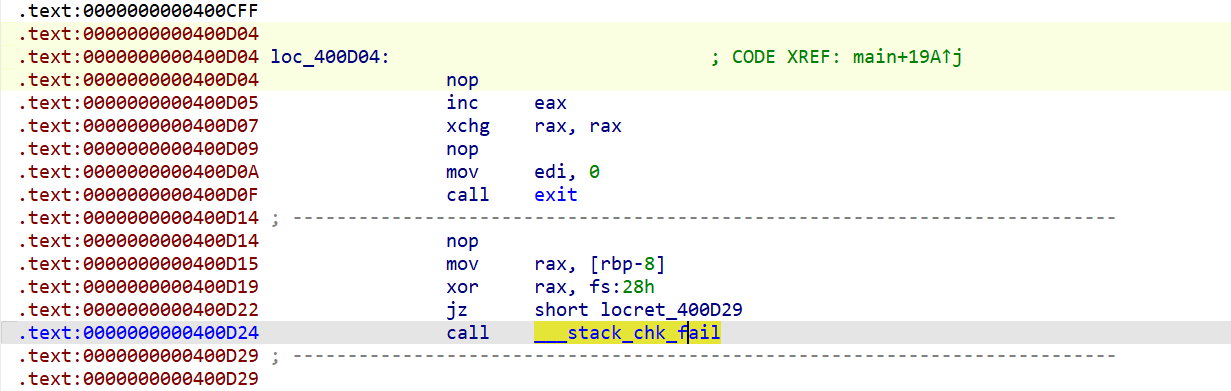Click address .text:0000000000400D0F

click(138, 195)
